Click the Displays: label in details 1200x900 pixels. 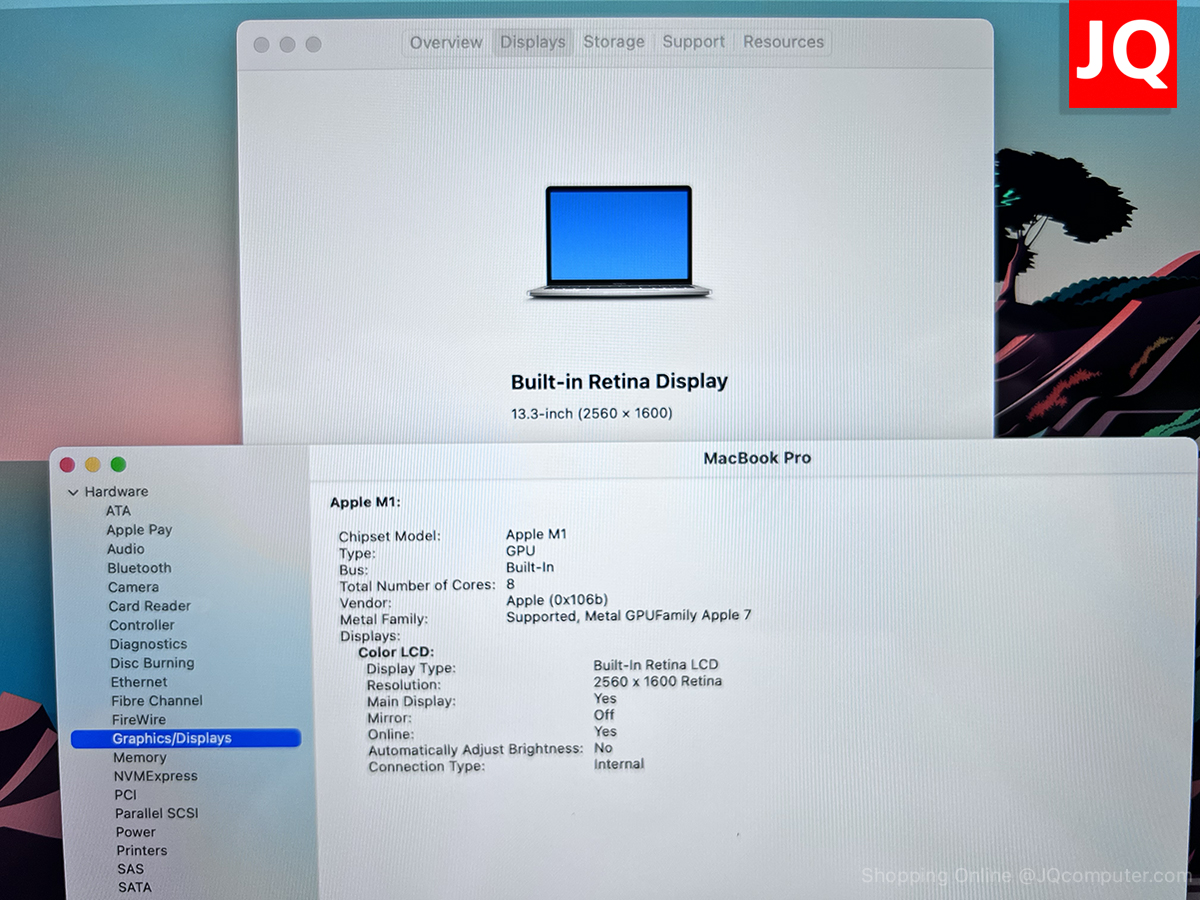pyautogui.click(x=370, y=636)
